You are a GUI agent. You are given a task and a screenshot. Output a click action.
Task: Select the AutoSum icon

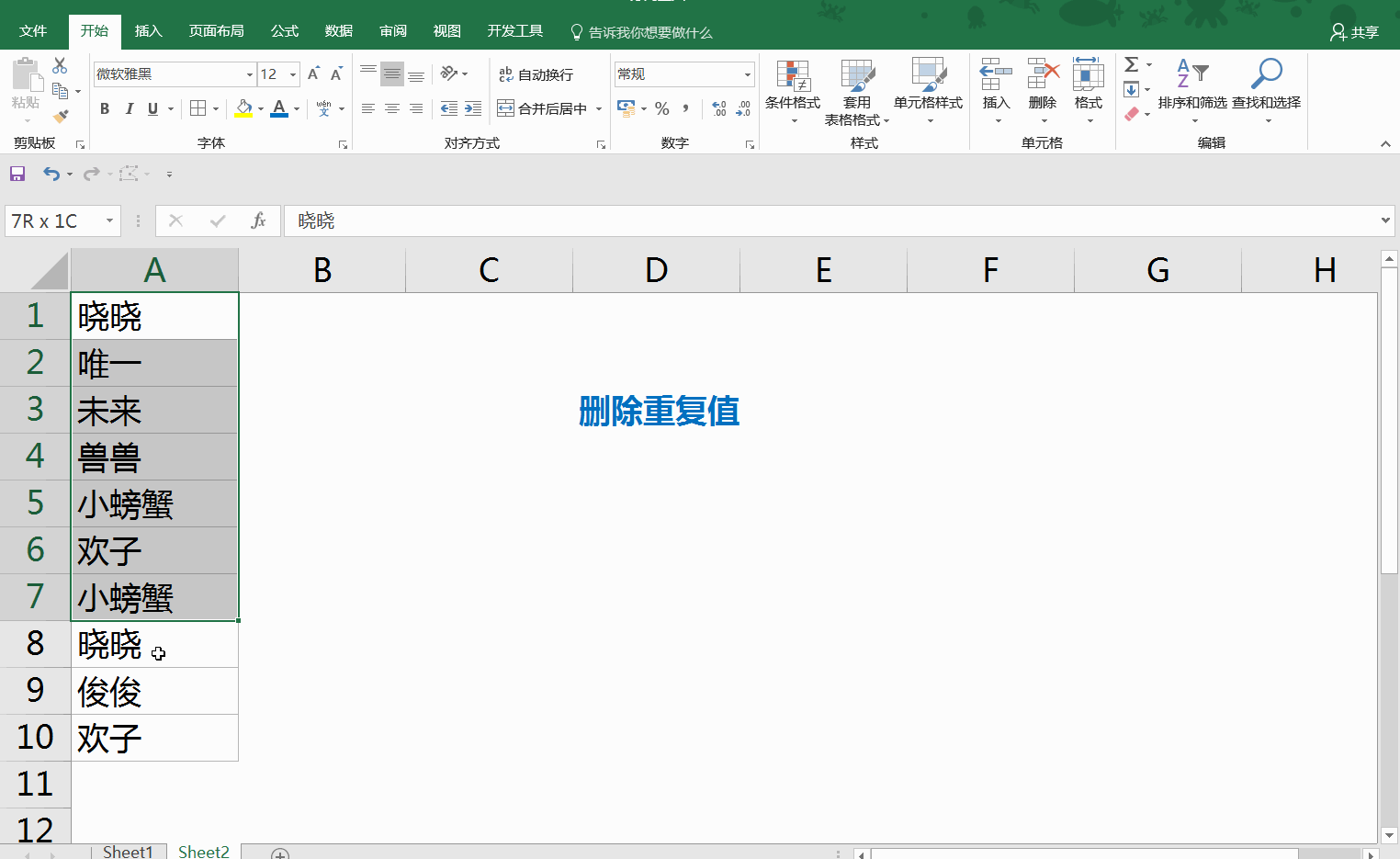coord(1132,64)
